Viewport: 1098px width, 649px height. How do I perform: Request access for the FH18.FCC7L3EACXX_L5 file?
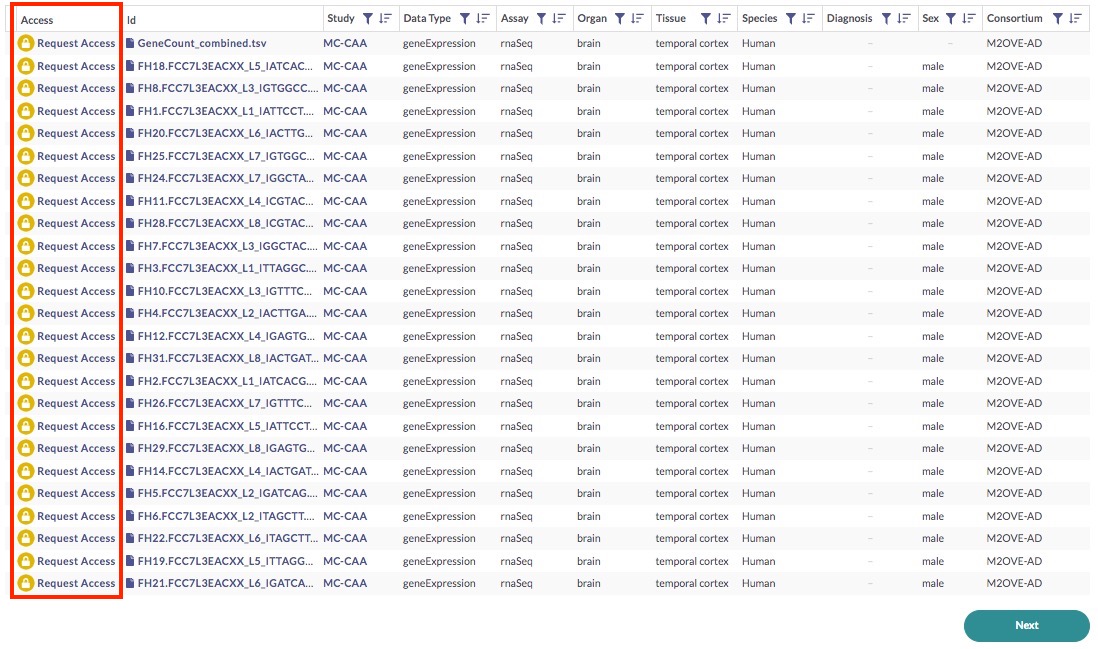pos(76,66)
